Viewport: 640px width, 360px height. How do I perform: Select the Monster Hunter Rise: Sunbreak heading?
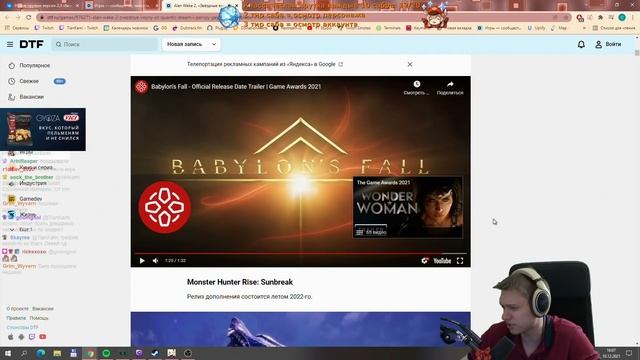tap(240, 282)
